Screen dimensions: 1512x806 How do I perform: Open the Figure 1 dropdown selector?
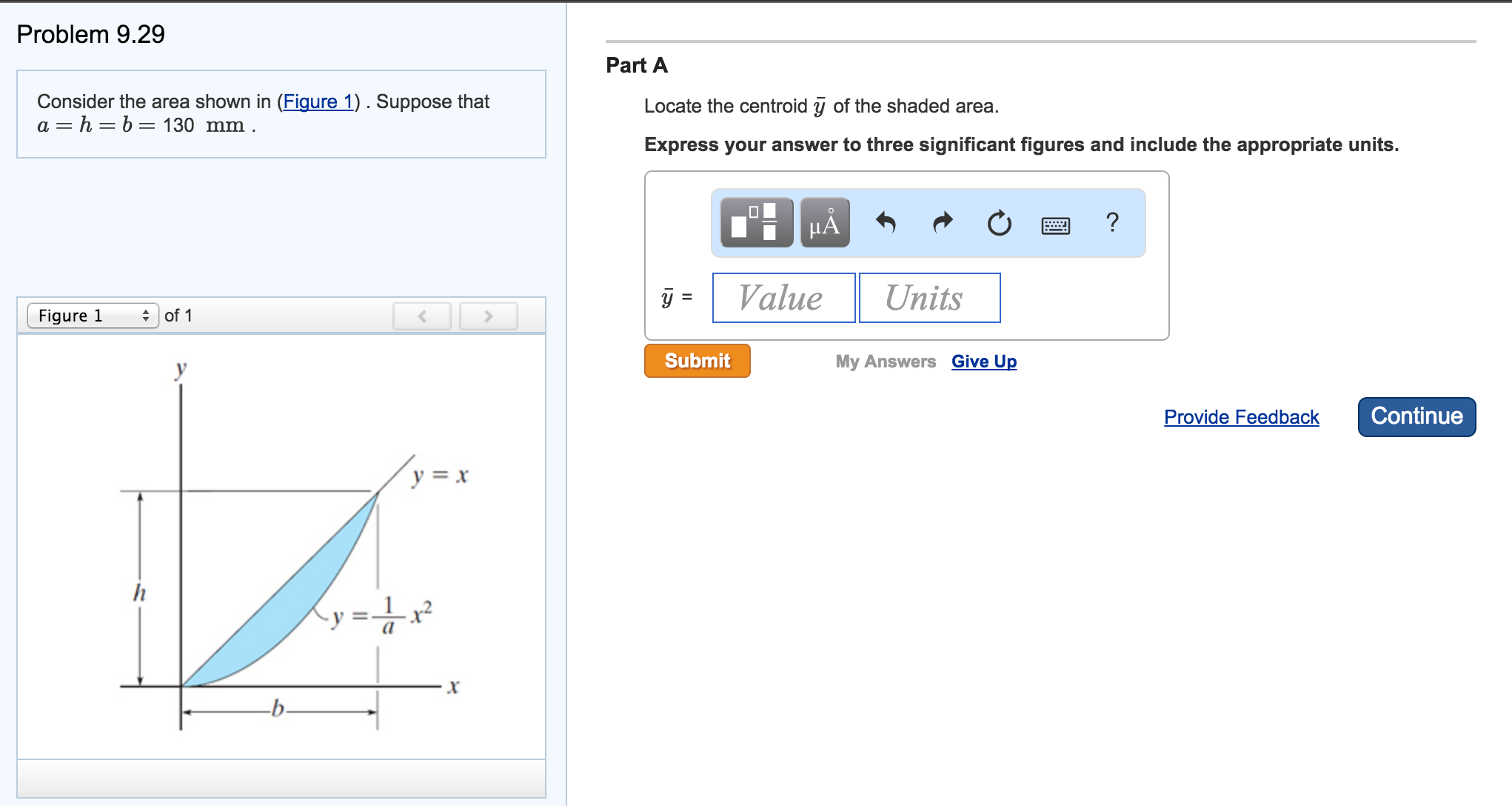pyautogui.click(x=93, y=316)
